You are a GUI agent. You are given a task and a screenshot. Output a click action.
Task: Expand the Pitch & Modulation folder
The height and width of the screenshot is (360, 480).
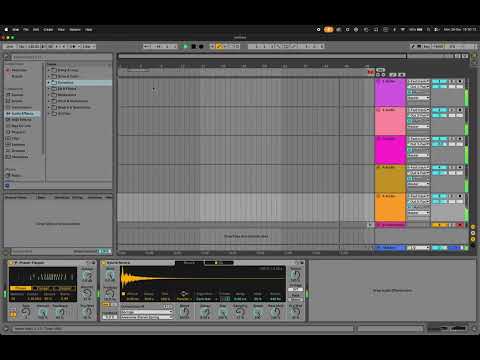point(49,101)
